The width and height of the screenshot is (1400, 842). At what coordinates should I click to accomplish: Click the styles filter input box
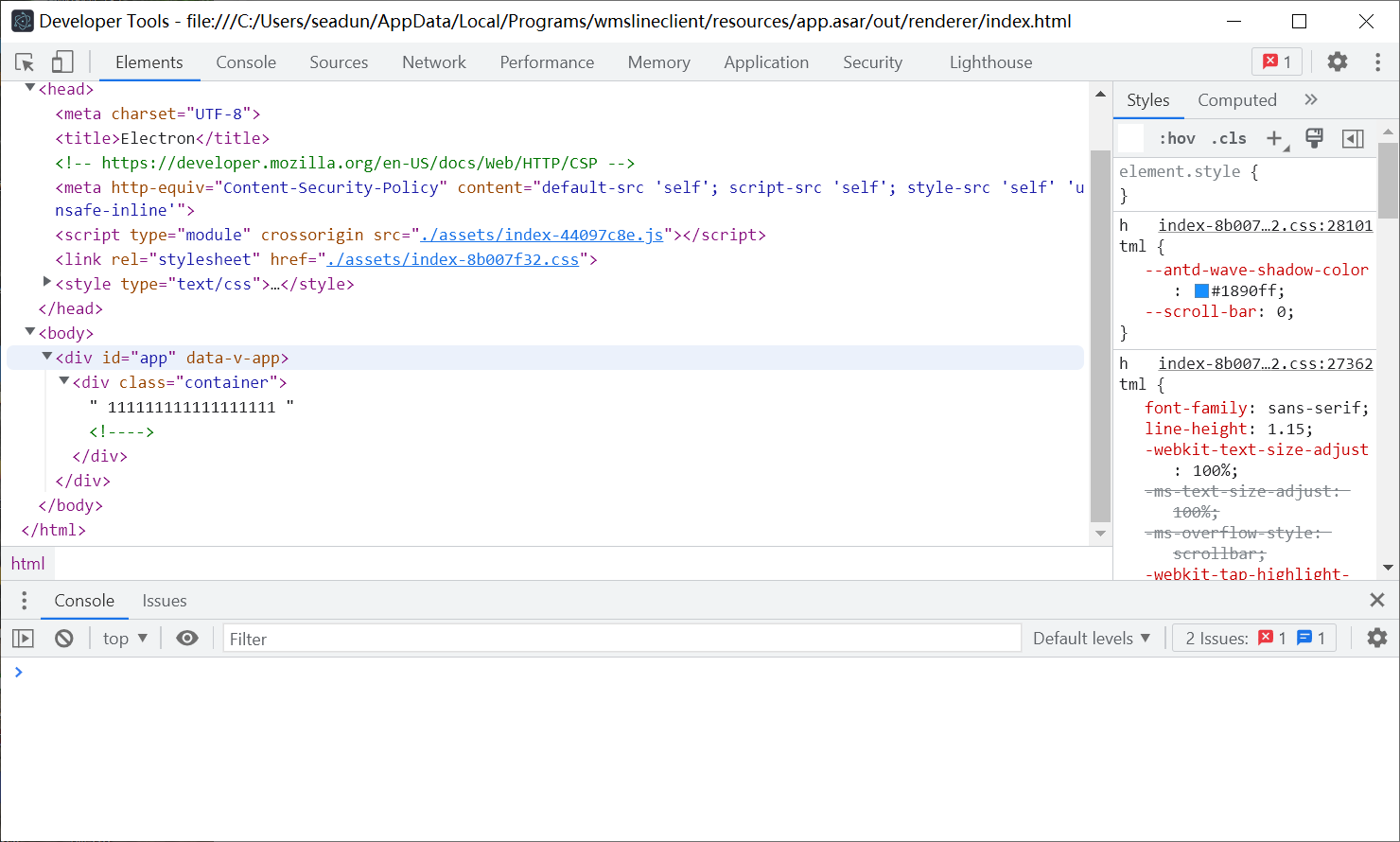coord(1131,138)
